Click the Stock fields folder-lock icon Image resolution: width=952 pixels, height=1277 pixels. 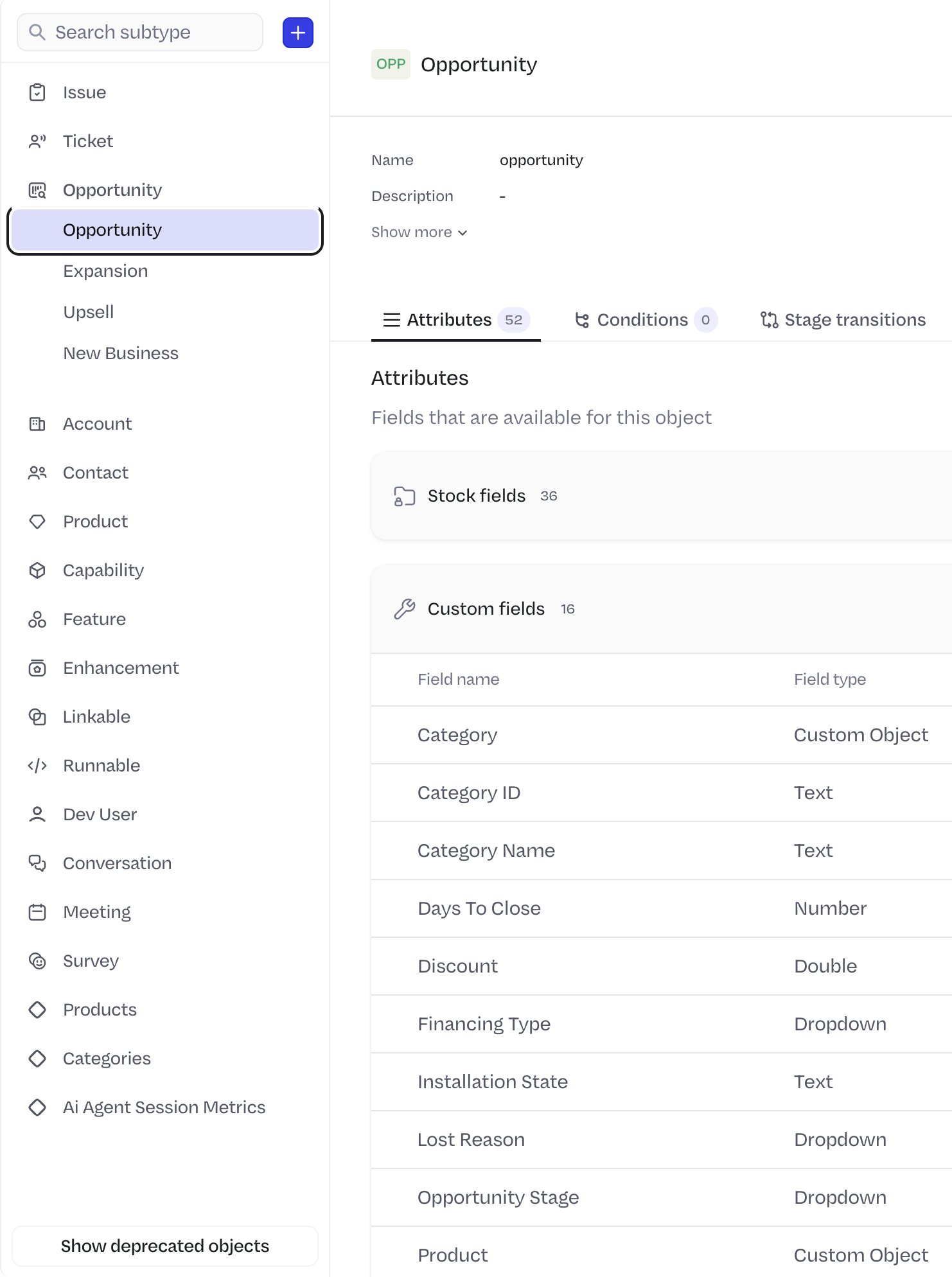click(x=405, y=496)
